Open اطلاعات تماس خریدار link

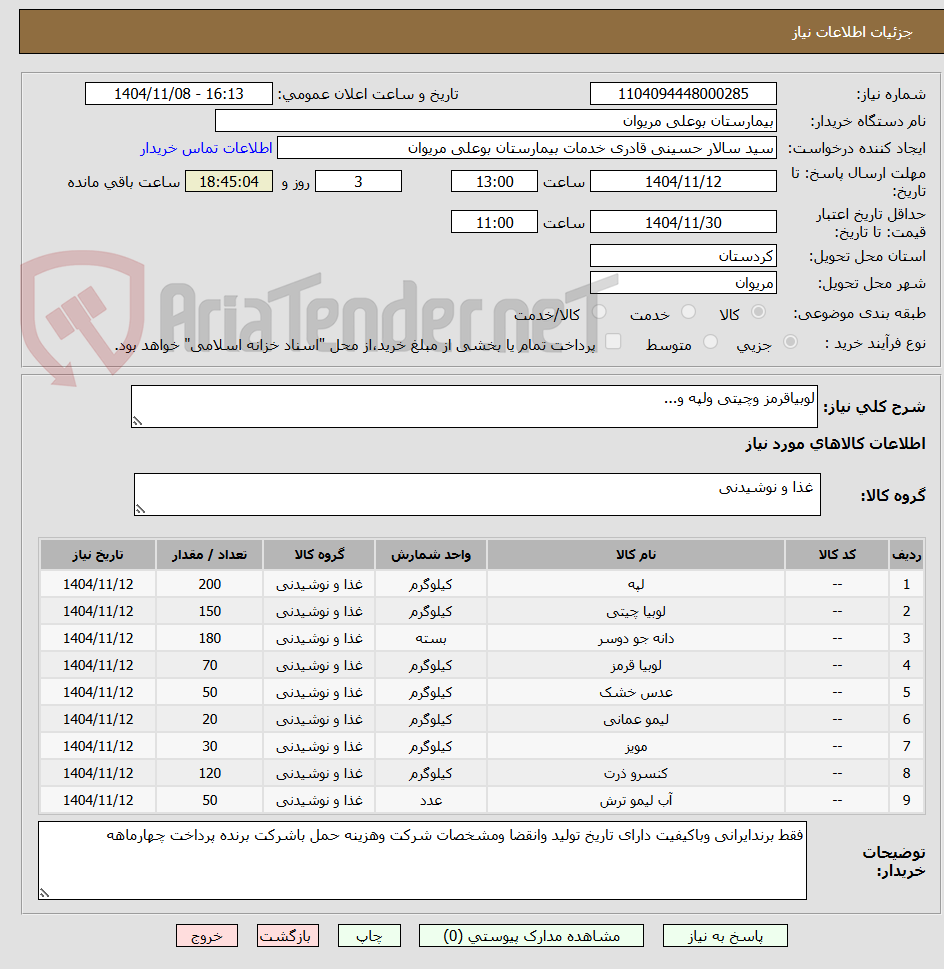click(x=206, y=148)
